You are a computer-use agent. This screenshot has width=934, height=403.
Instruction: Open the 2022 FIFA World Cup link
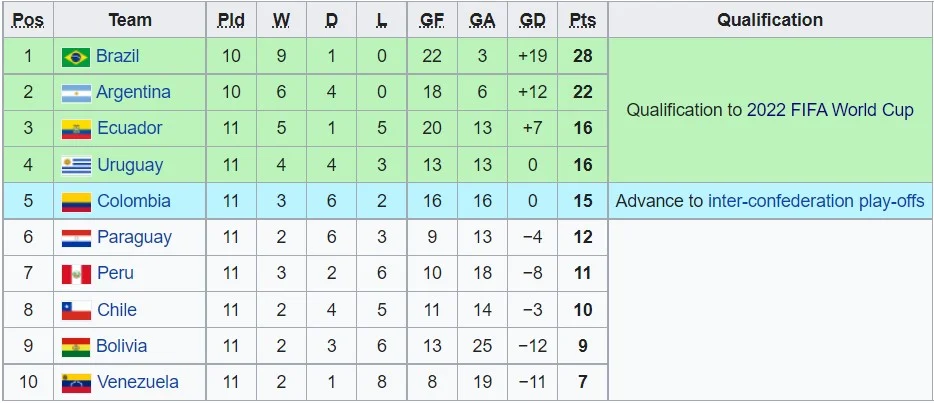(x=830, y=110)
